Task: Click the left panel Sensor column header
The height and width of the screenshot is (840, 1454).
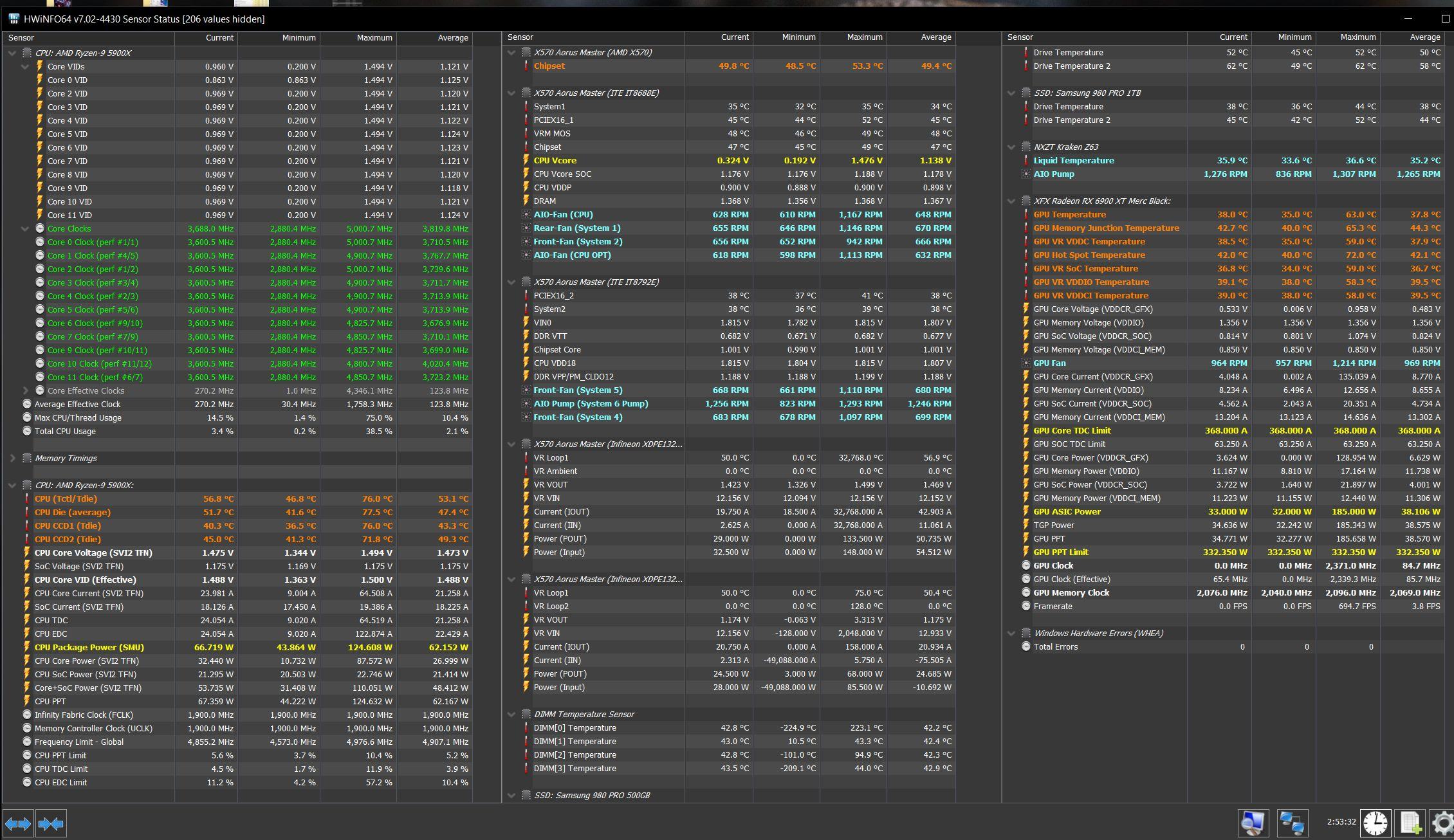Action: (89, 38)
